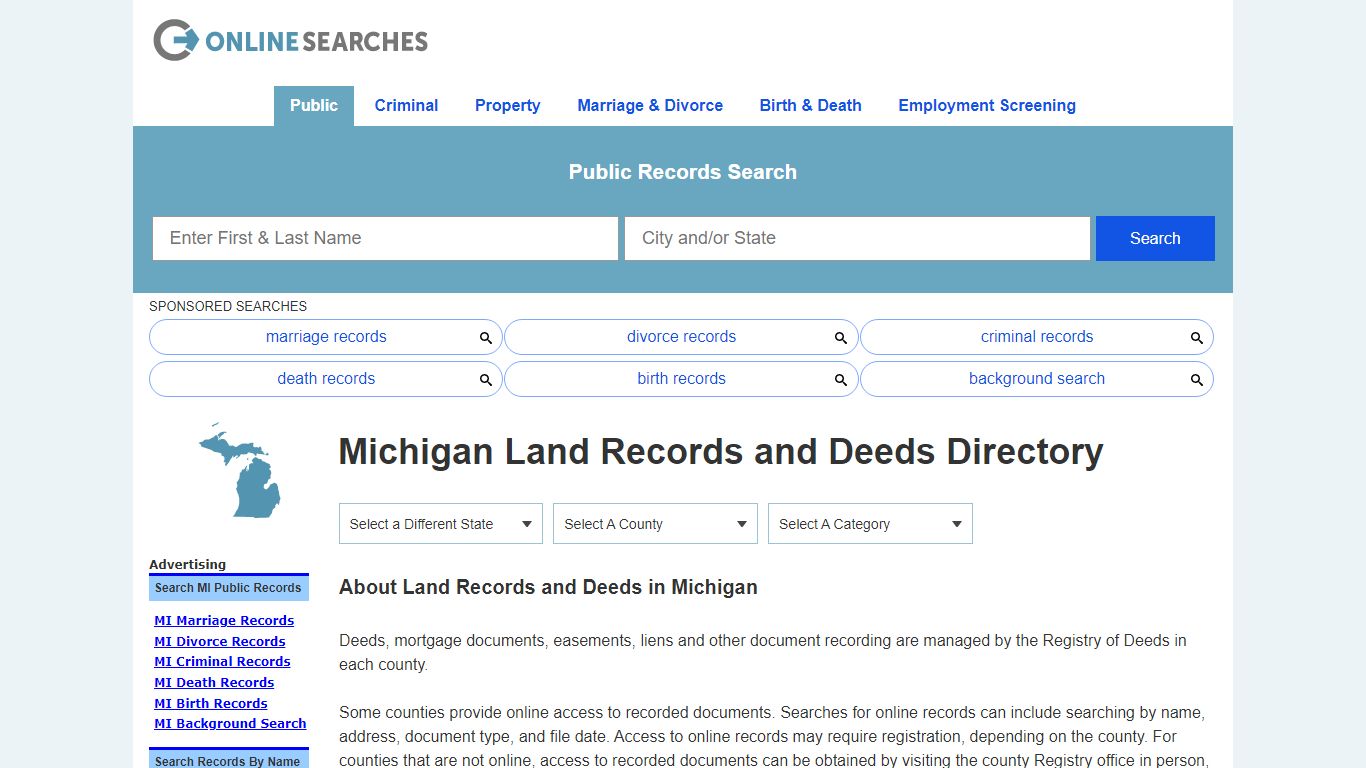Open MI Death Records sidebar link
The image size is (1366, 768).
pos(214,683)
